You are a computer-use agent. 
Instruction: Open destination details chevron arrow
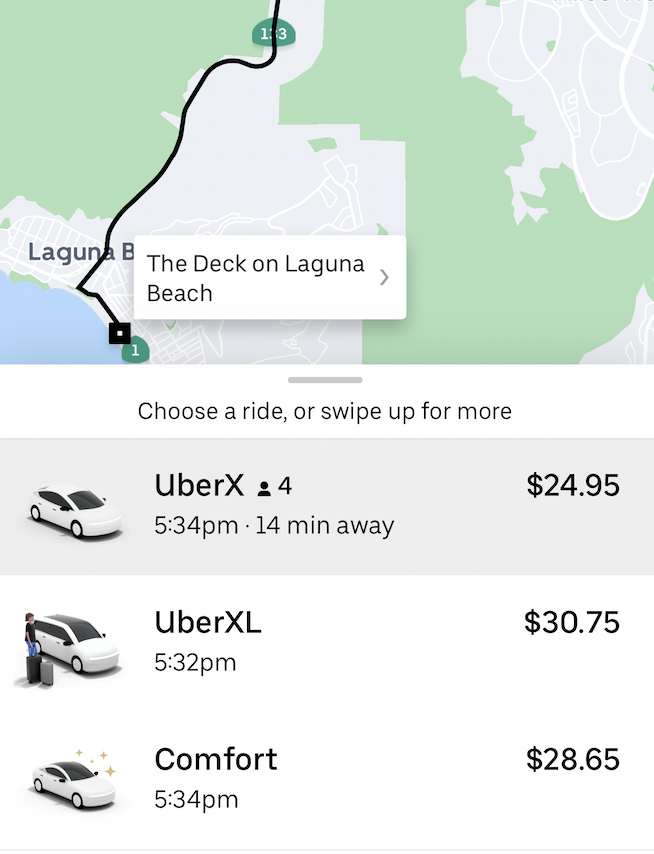point(384,277)
